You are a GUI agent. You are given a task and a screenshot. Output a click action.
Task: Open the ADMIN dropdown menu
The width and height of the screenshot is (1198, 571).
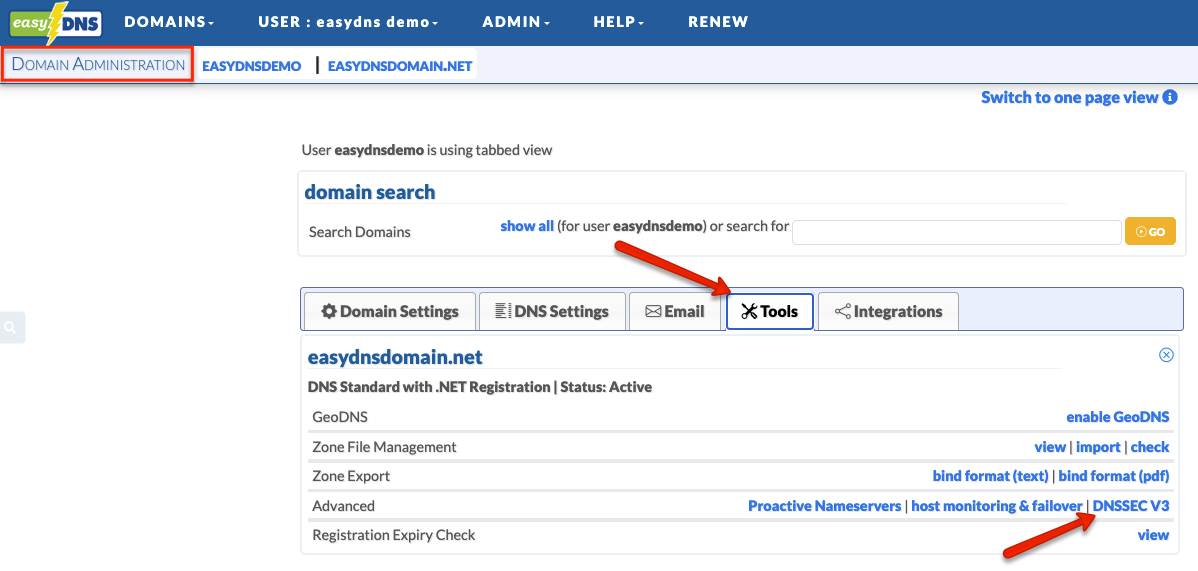[x=516, y=22]
